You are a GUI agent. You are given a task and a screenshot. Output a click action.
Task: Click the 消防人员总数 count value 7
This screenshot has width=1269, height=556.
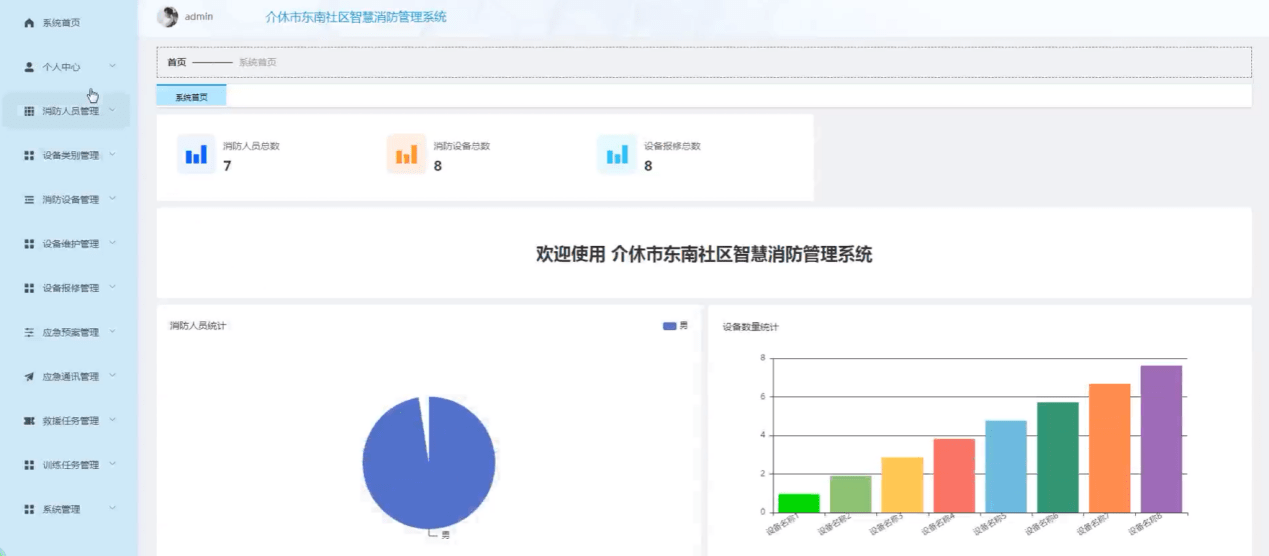[227, 166]
